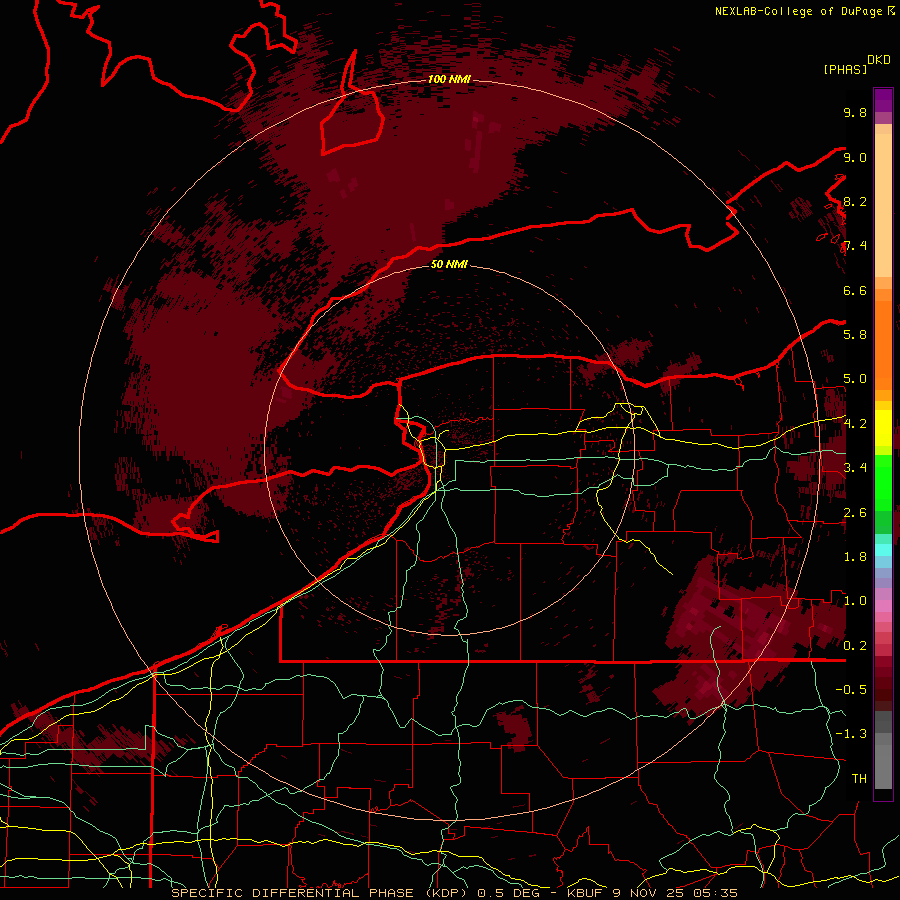Click the 6.6 scale value
900x900 pixels.
(x=855, y=290)
